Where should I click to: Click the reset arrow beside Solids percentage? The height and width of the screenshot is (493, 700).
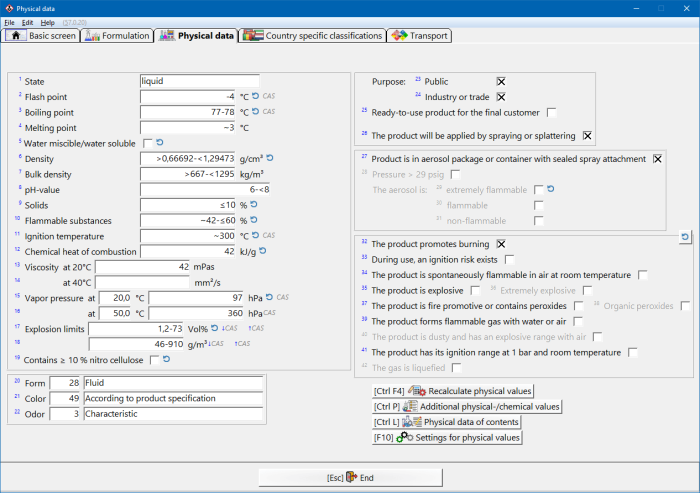click(255, 204)
